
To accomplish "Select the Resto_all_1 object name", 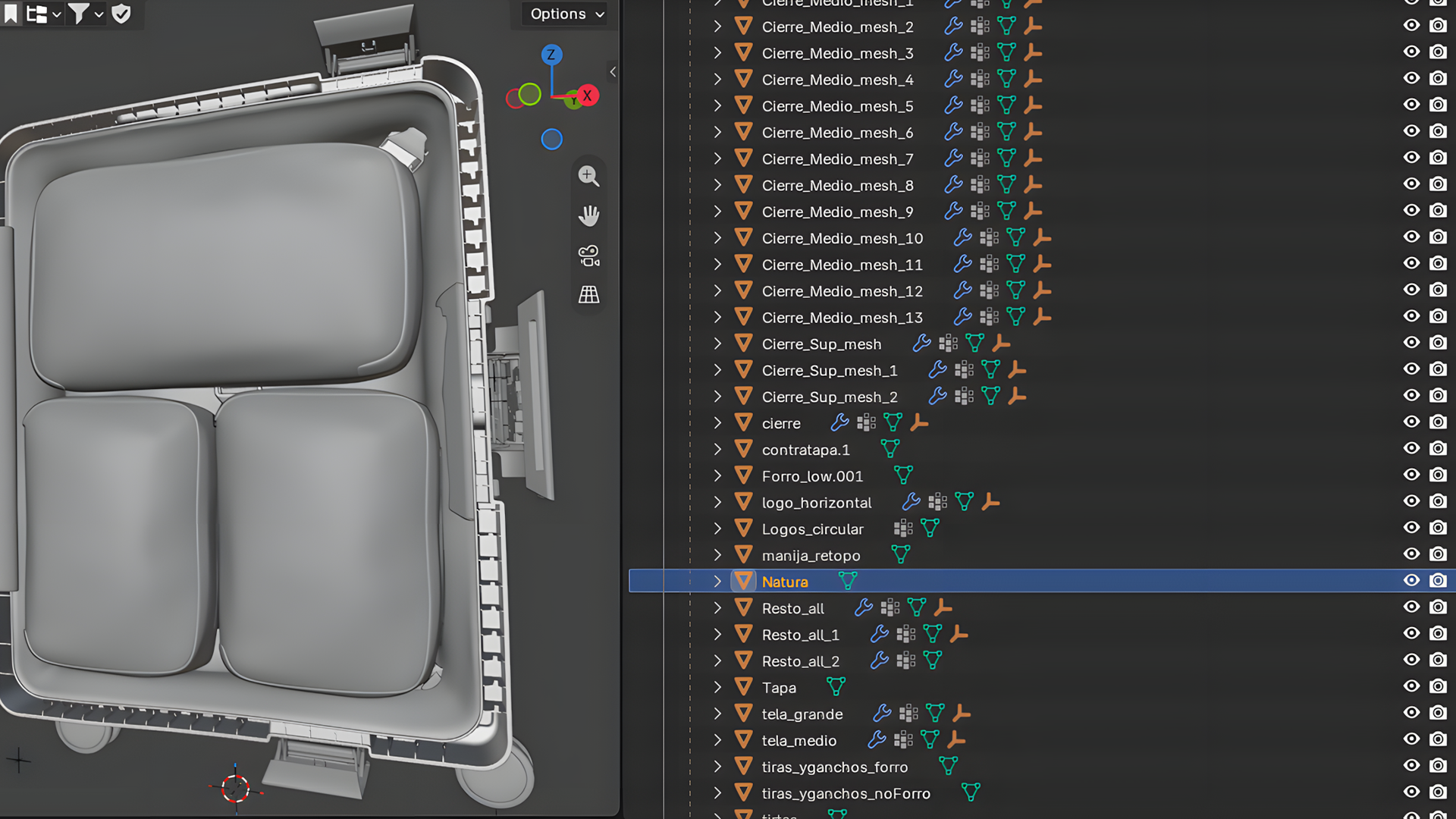I will pyautogui.click(x=800, y=635).
